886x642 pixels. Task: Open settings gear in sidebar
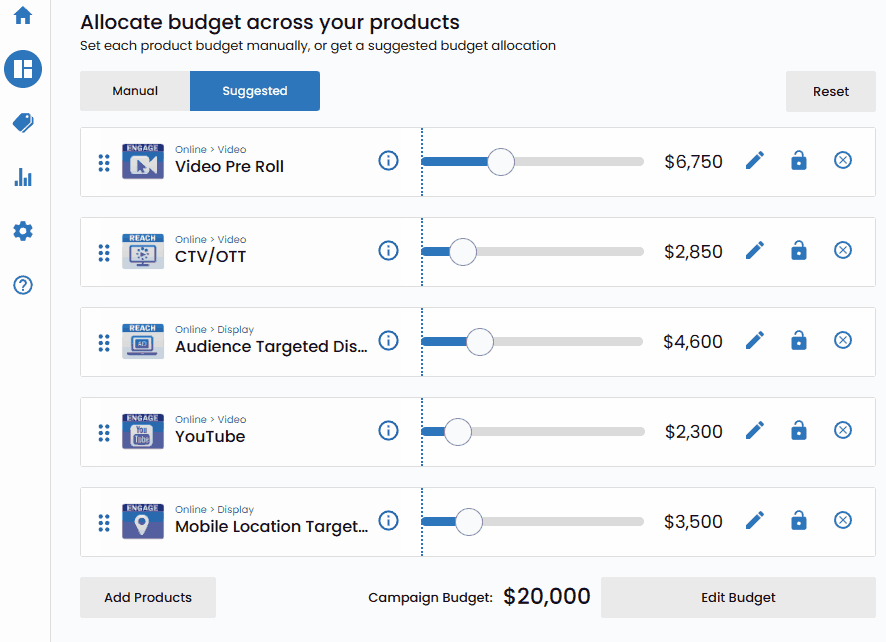pos(23,231)
